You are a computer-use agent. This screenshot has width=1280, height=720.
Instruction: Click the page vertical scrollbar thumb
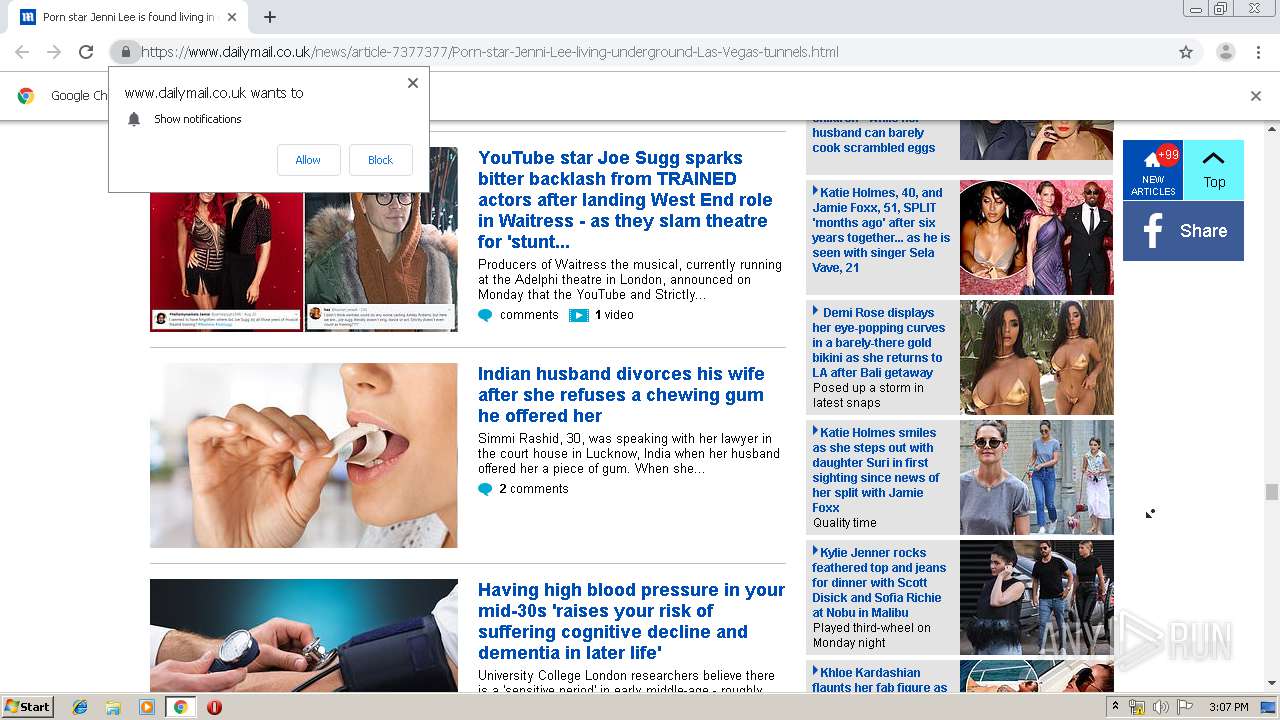(x=1272, y=491)
